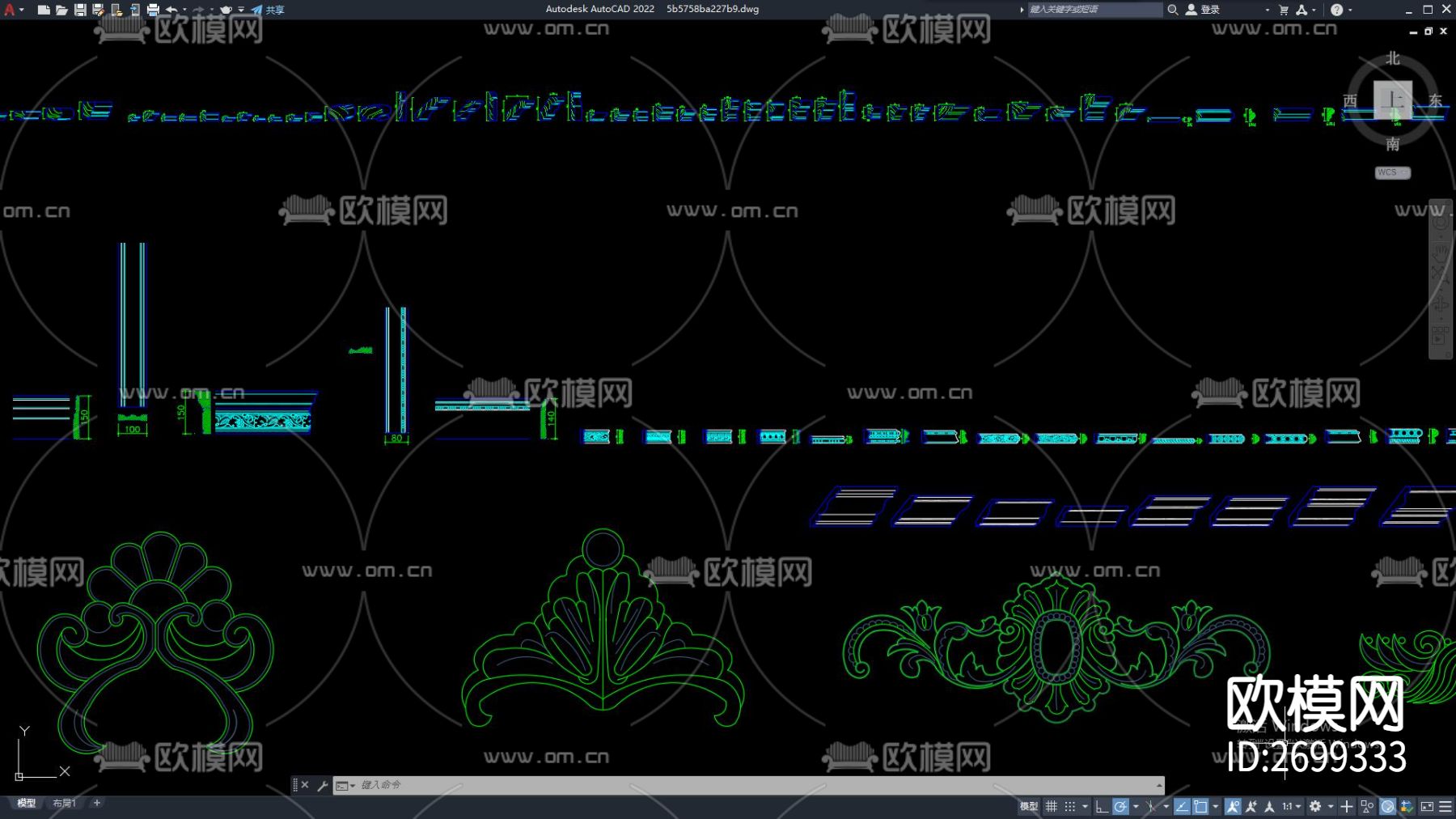This screenshot has height=819, width=1456.
Task: Open recent commands list in command line
Action: coord(345,785)
